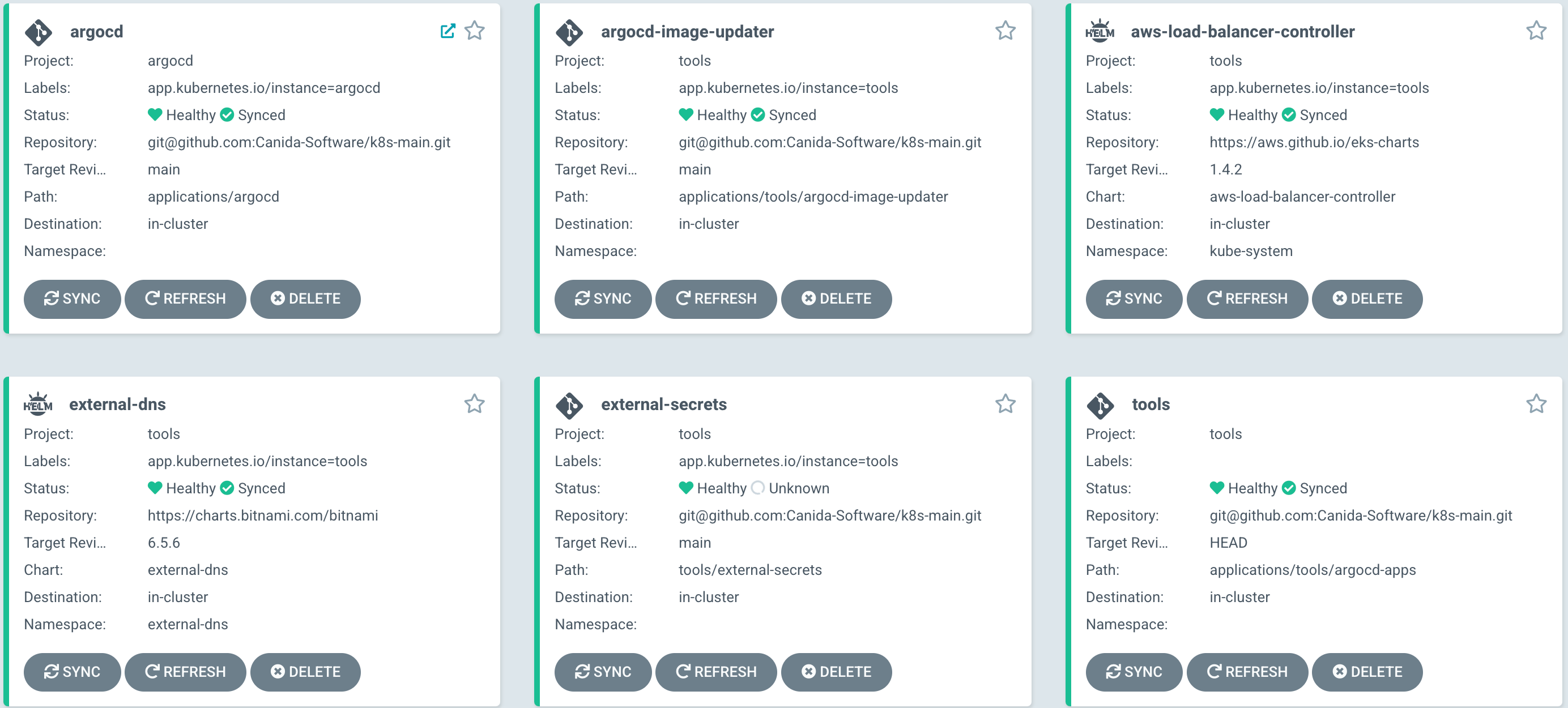Image resolution: width=1568 pixels, height=708 pixels.
Task: Sync the argocd application
Action: coord(73,299)
